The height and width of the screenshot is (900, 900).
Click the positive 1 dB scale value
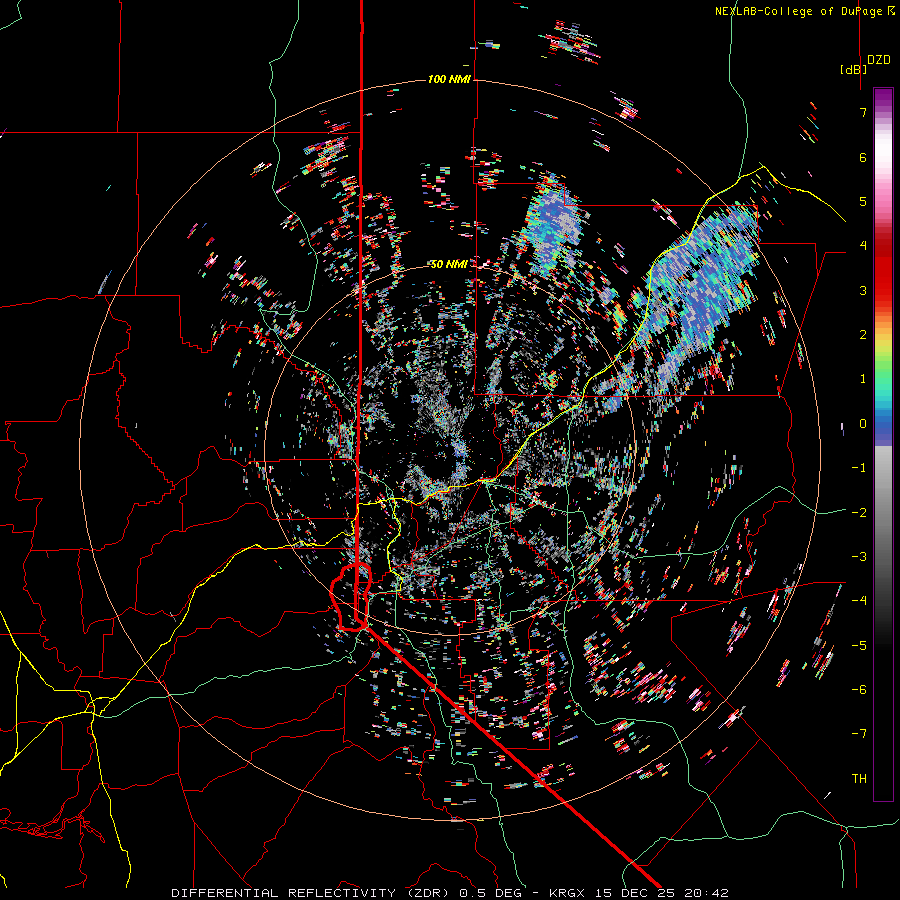tap(863, 379)
